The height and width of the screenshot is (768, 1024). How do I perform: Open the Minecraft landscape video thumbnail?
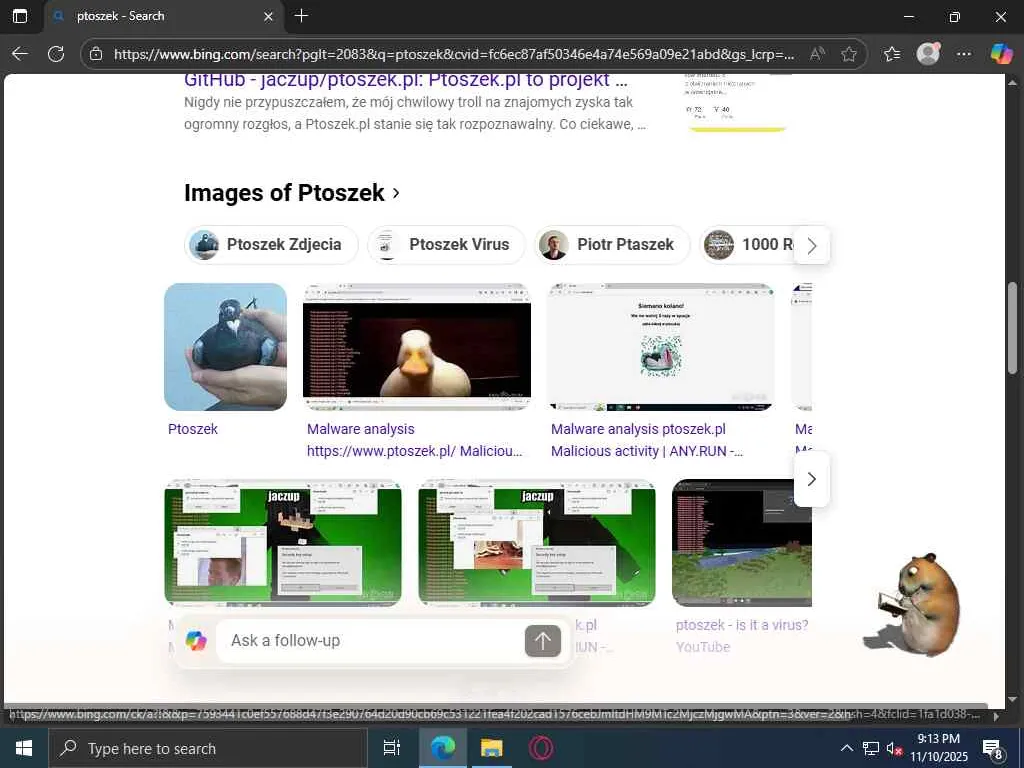pyautogui.click(x=742, y=543)
